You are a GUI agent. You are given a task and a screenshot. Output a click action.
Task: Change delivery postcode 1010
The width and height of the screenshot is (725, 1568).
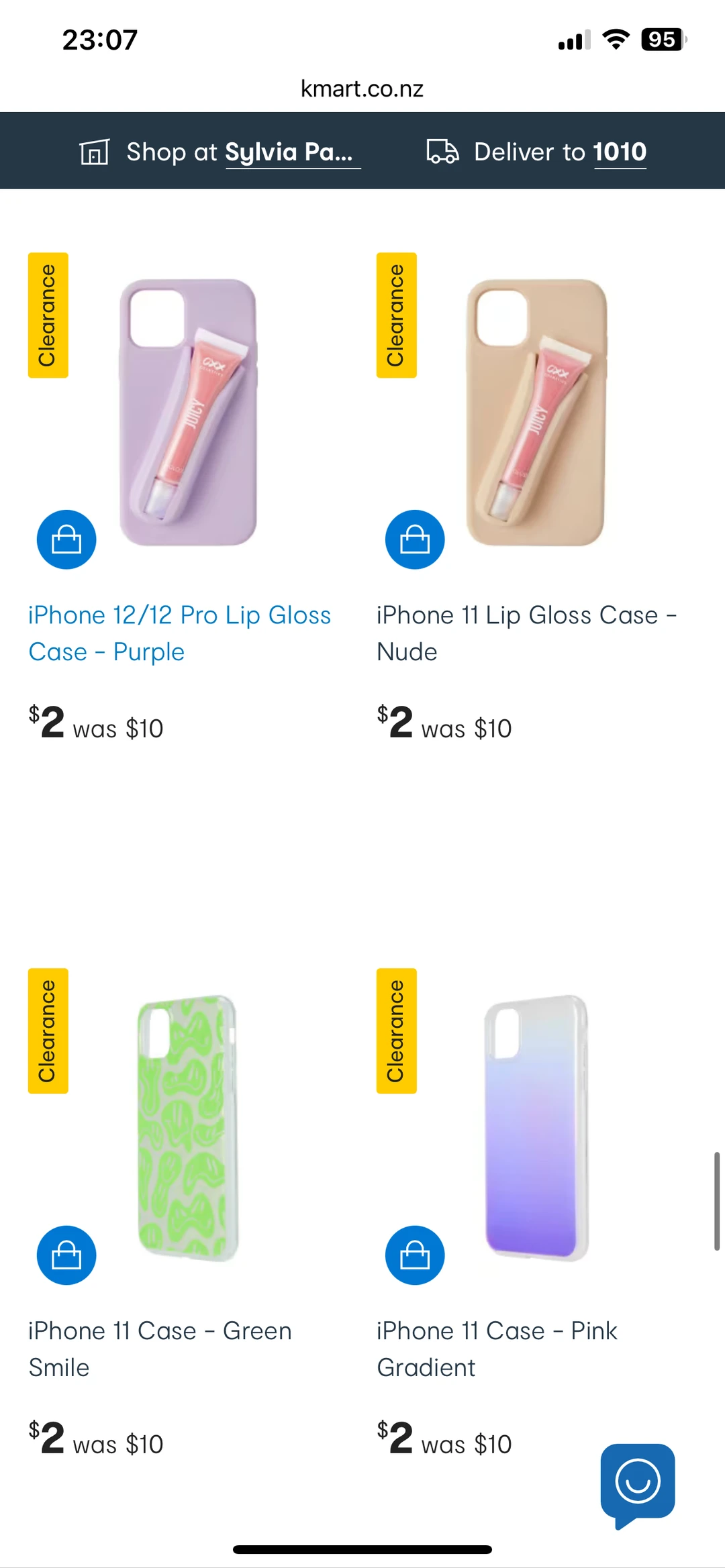tap(620, 152)
